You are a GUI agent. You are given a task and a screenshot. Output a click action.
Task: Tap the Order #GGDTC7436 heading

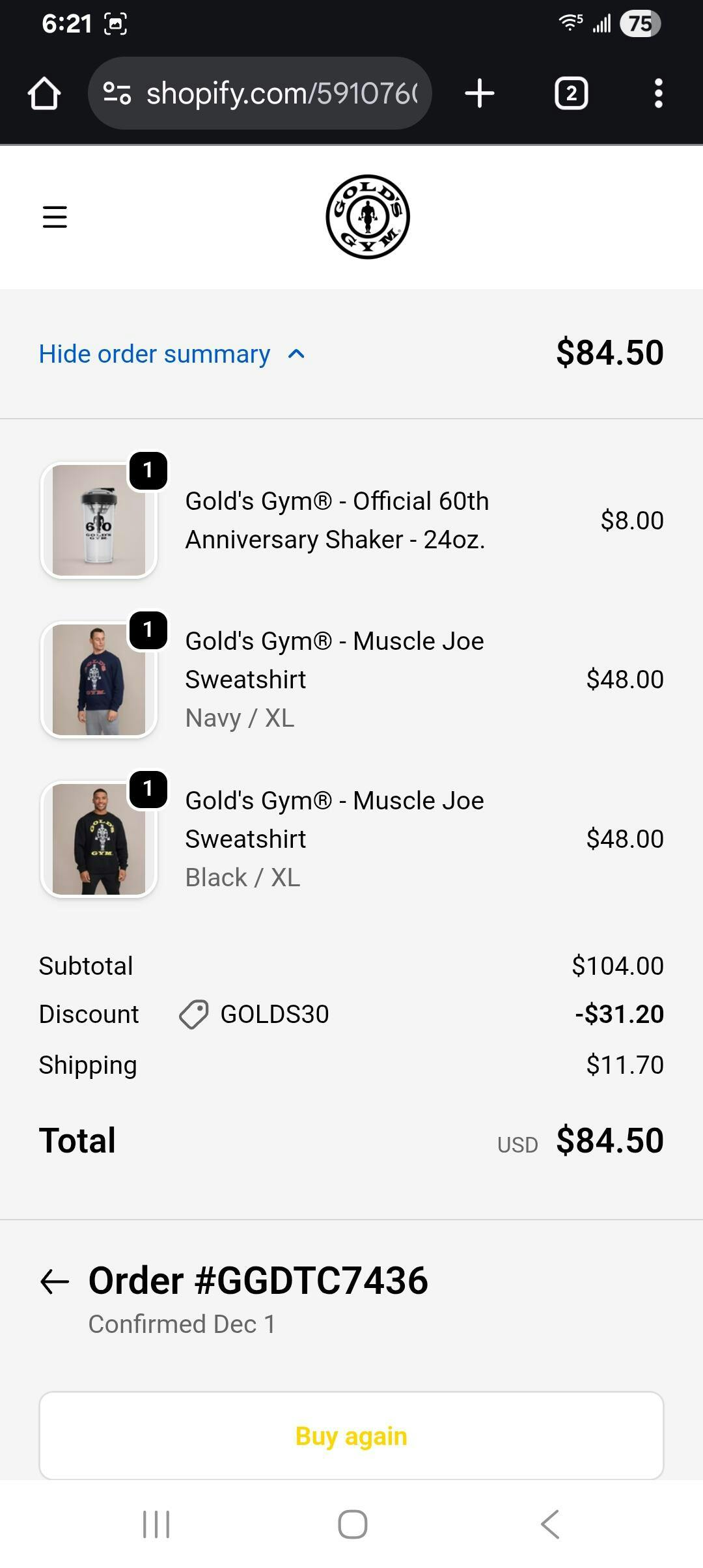tap(258, 1280)
